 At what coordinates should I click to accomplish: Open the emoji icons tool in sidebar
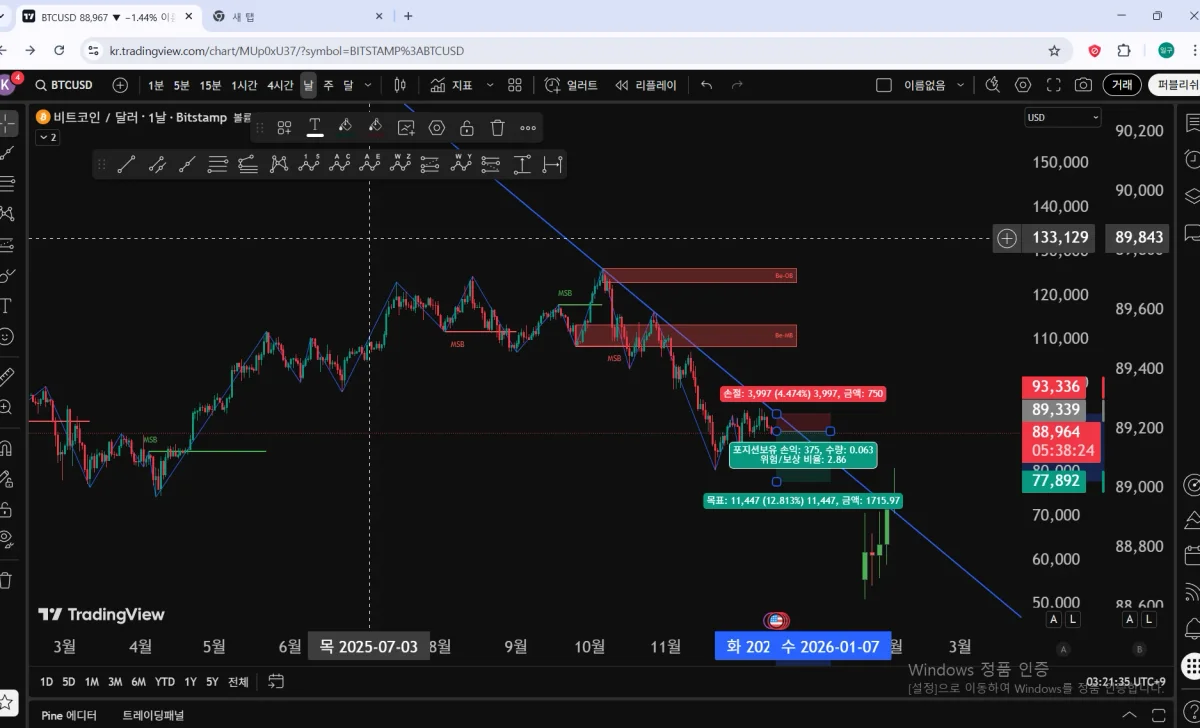click(7, 336)
